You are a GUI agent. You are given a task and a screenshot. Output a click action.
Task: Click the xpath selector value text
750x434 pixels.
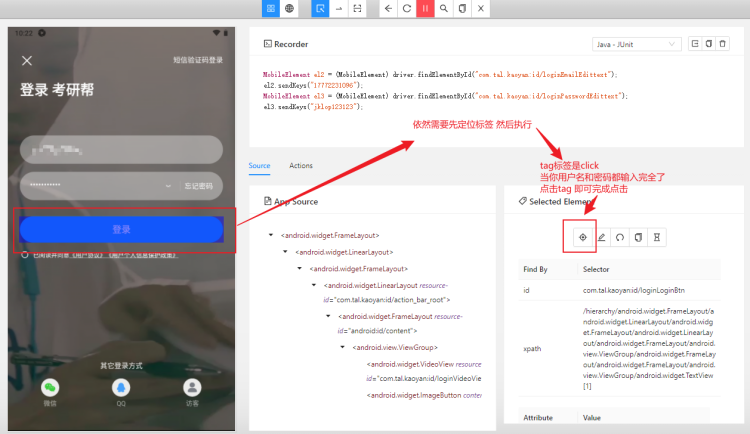(649, 348)
